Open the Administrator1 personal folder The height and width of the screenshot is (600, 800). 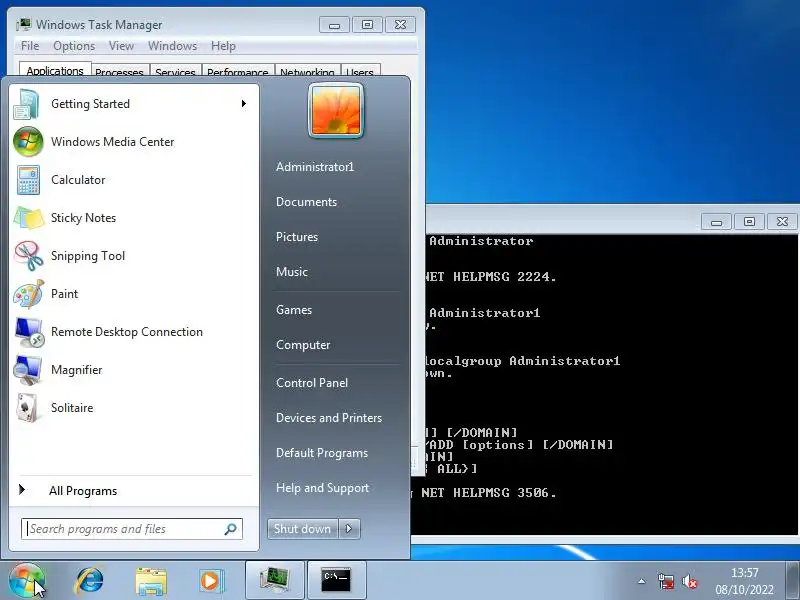click(315, 167)
